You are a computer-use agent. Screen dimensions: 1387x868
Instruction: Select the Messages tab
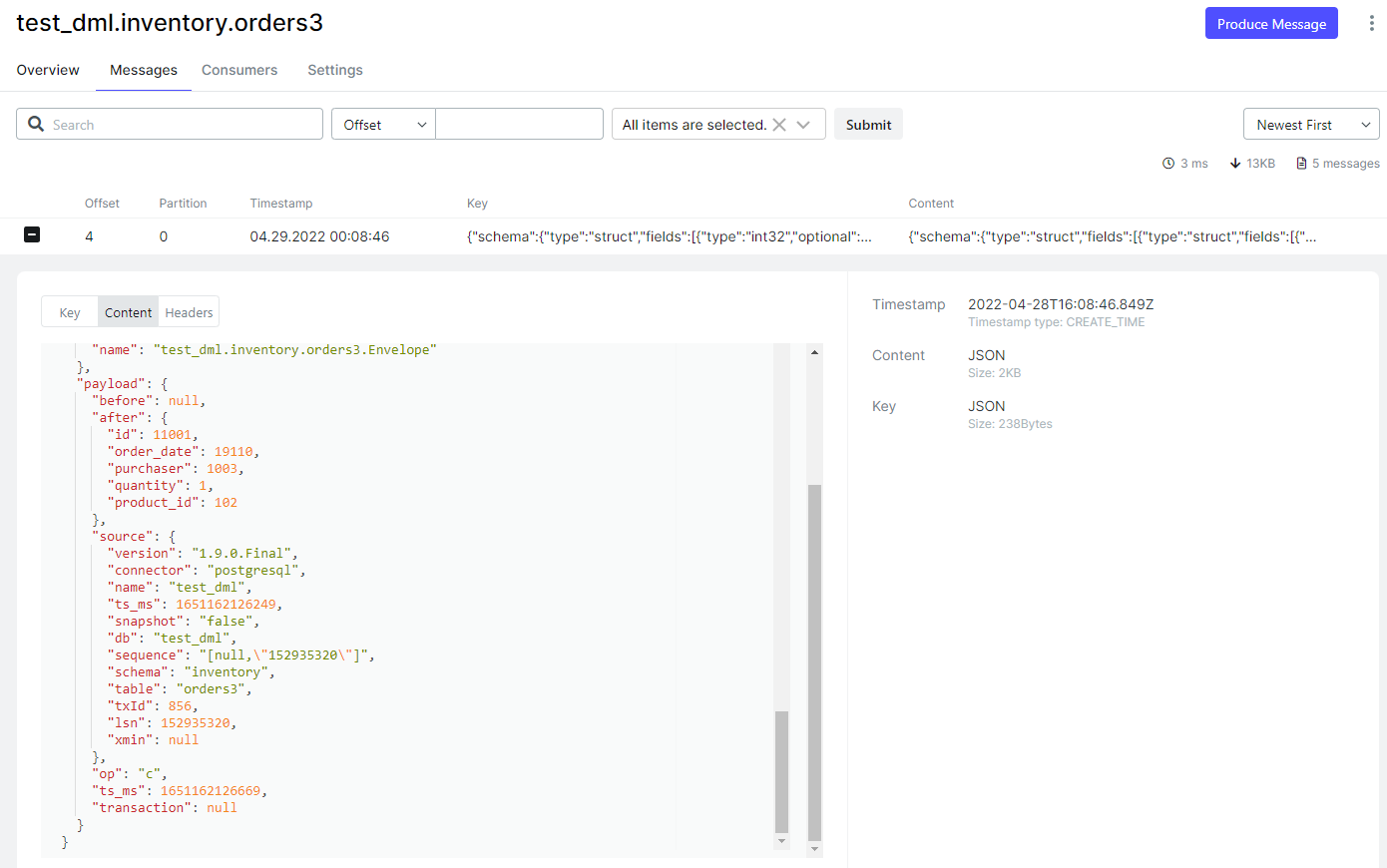pyautogui.click(x=144, y=70)
